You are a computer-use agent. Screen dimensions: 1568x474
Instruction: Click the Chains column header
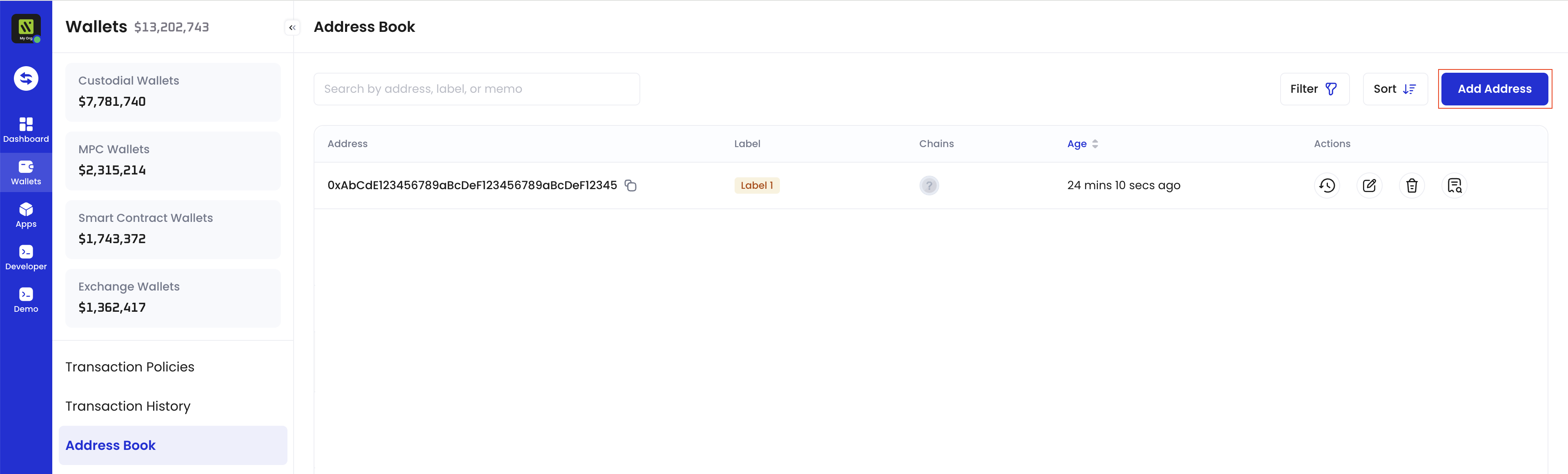point(936,144)
